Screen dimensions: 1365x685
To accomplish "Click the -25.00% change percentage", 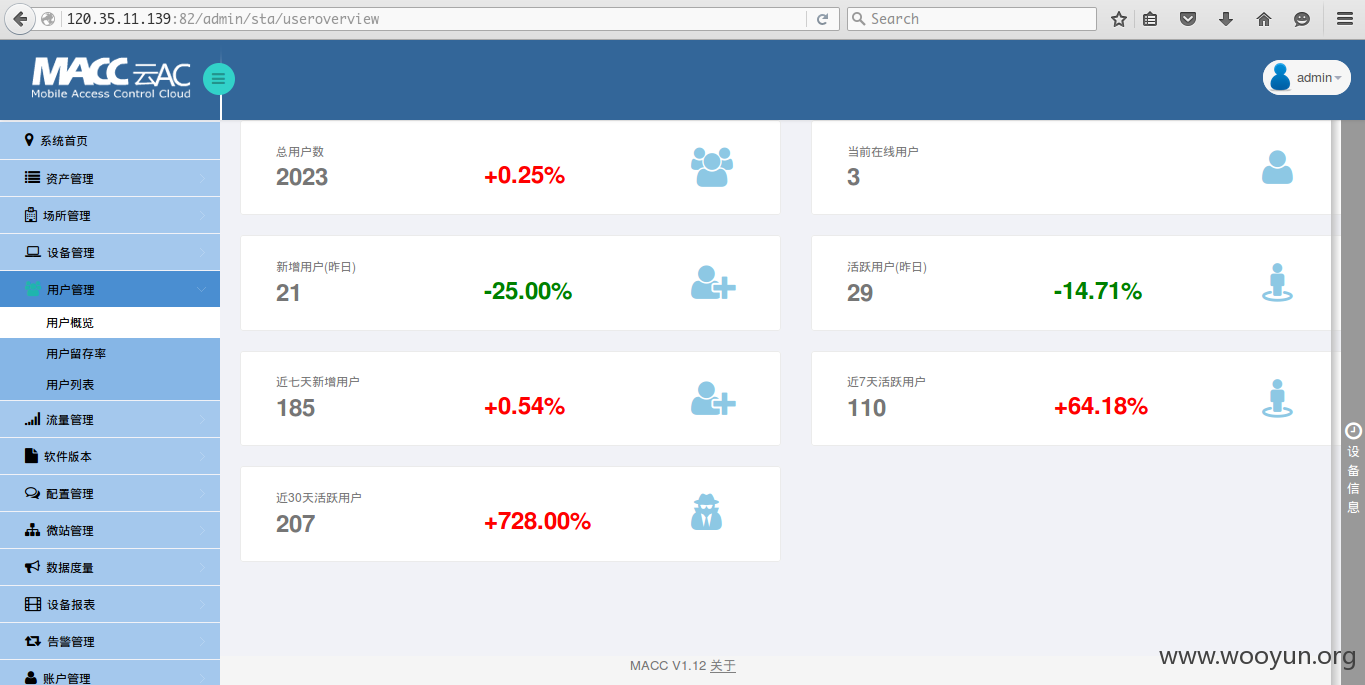I will [528, 292].
